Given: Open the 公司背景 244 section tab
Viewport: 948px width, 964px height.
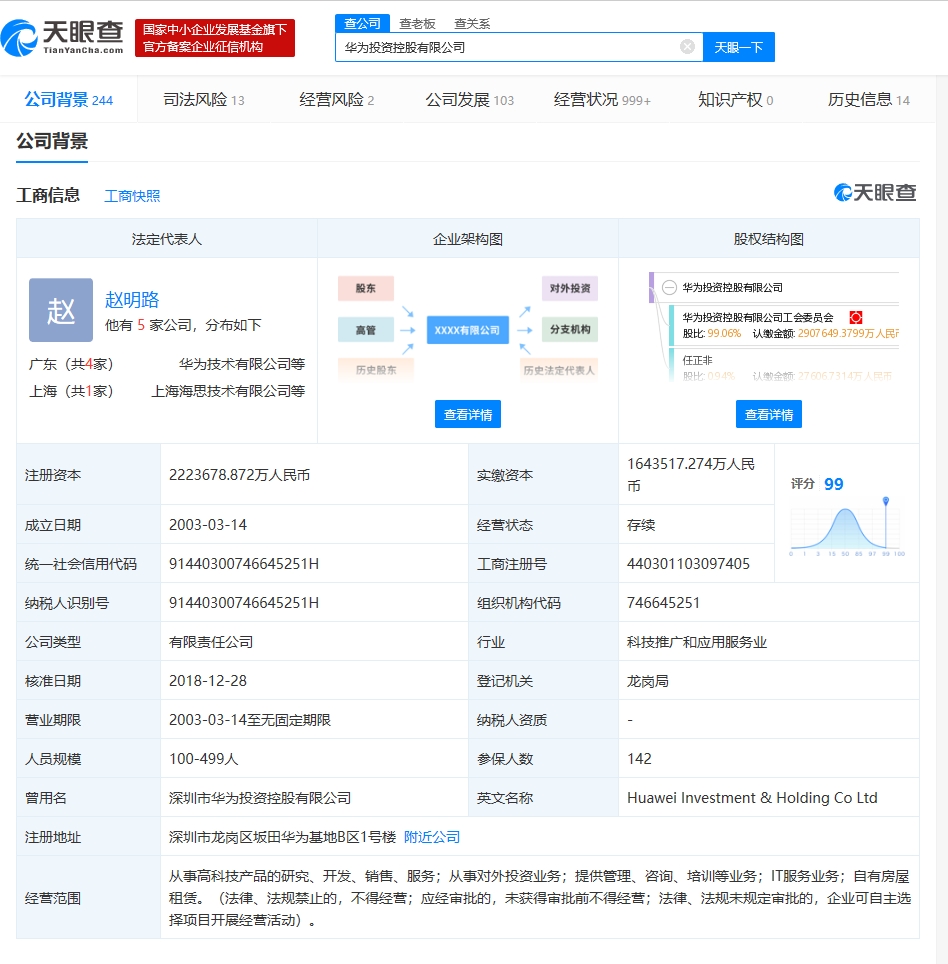Looking at the screenshot, I should click(68, 100).
